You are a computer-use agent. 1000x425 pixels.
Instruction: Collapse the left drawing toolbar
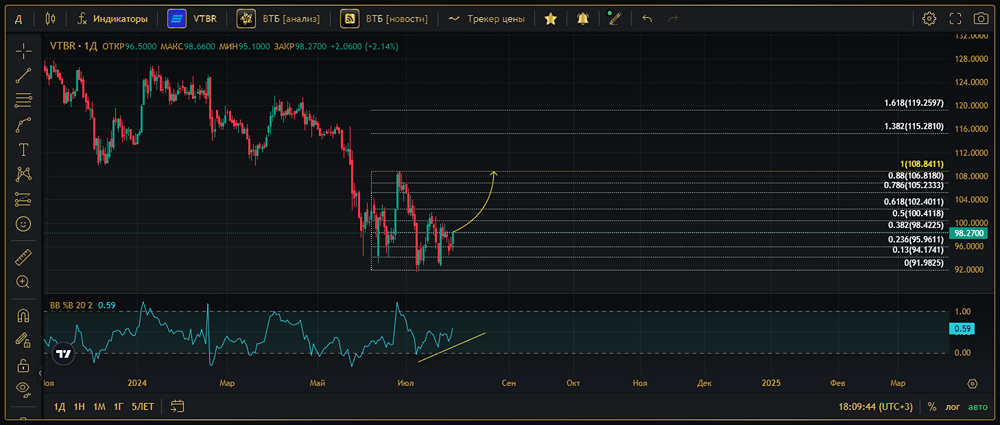40,373
